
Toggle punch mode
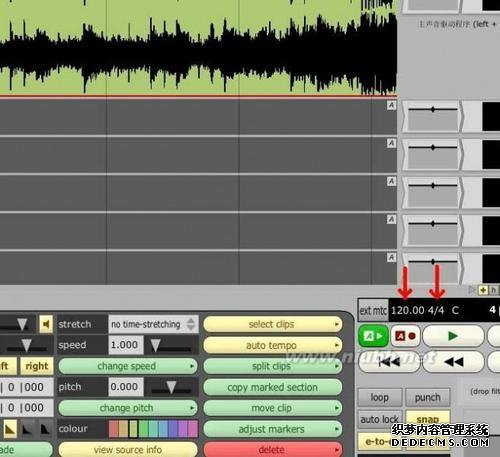(x=427, y=397)
